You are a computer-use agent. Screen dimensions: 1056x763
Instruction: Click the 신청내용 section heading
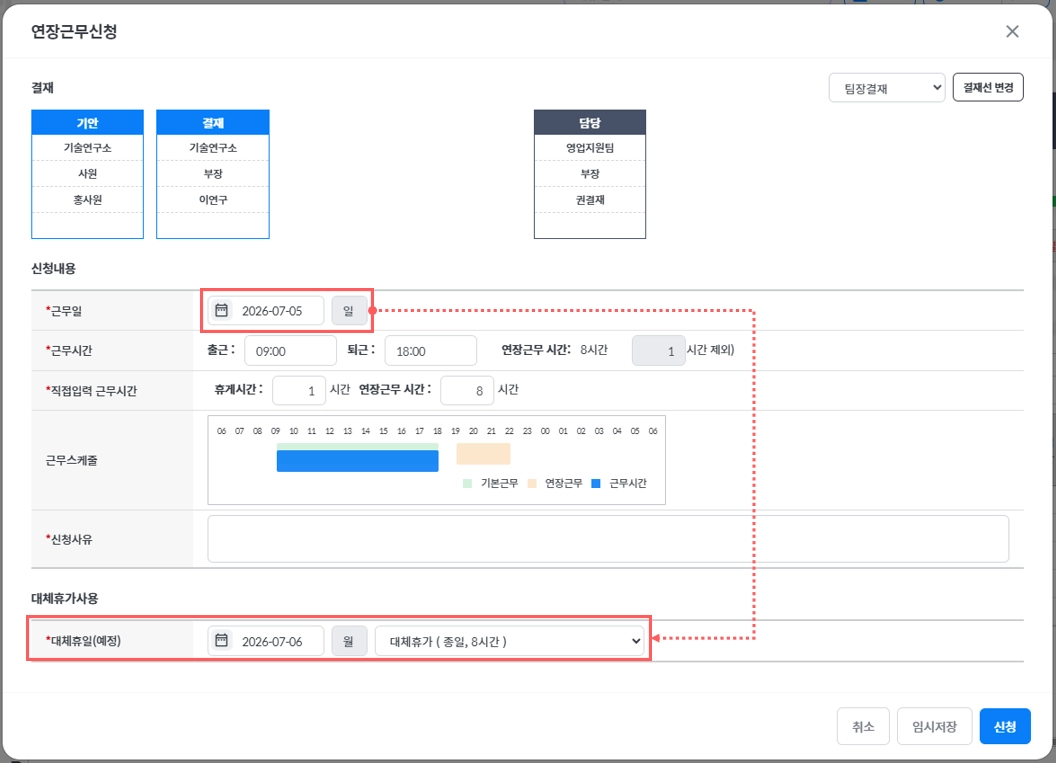tap(53, 268)
